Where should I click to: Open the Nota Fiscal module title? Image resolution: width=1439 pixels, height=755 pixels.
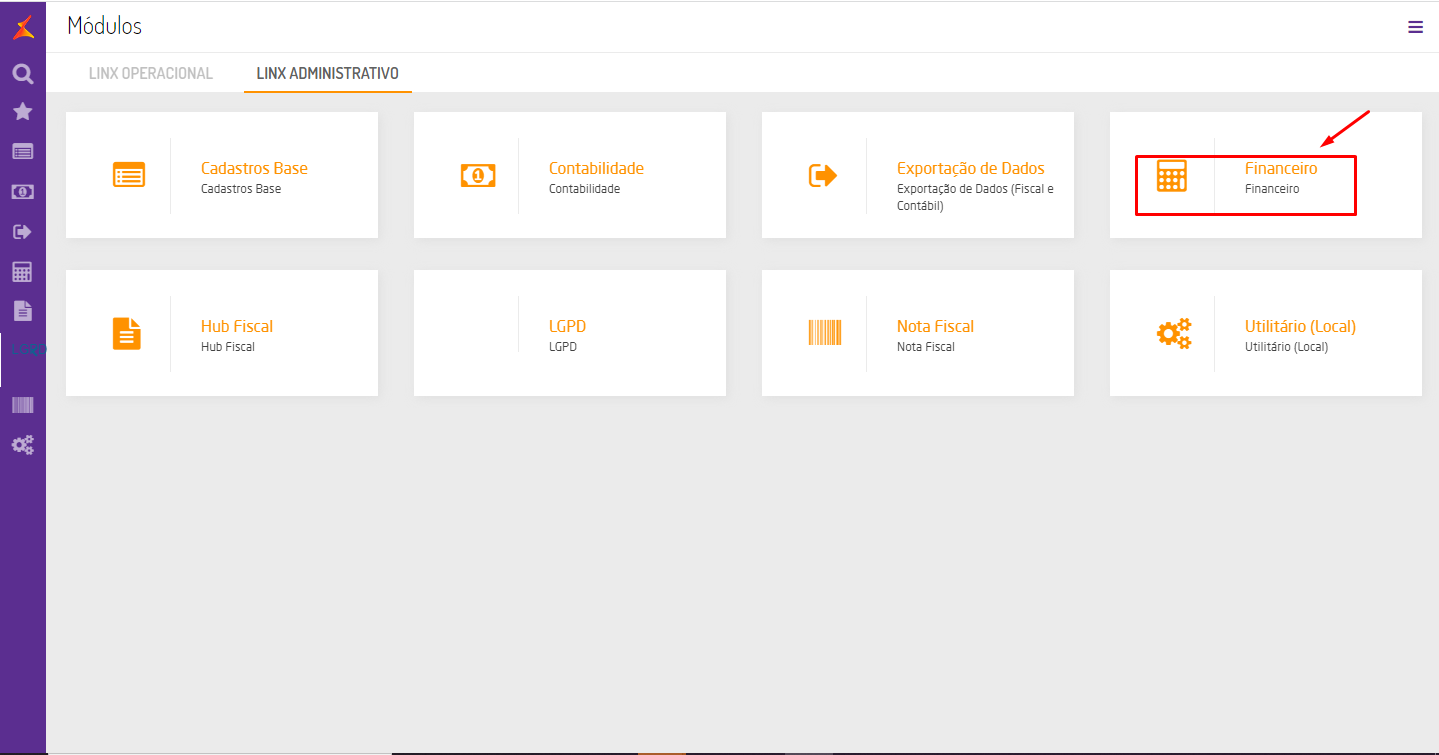tap(935, 326)
